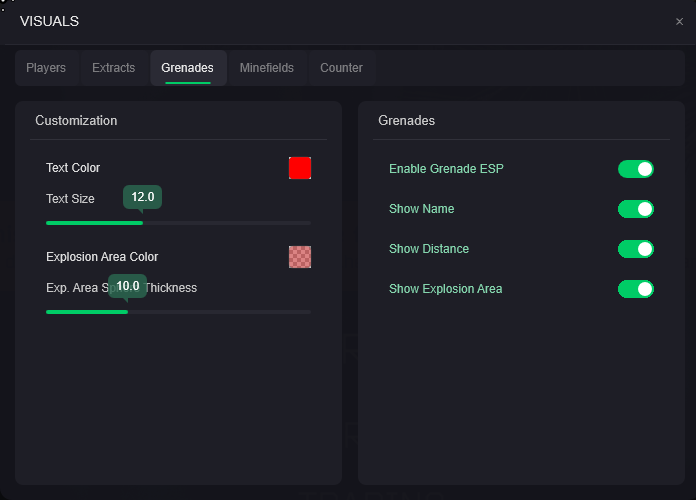This screenshot has width=696, height=500.
Task: Open the Counter tab
Action: pyautogui.click(x=341, y=68)
